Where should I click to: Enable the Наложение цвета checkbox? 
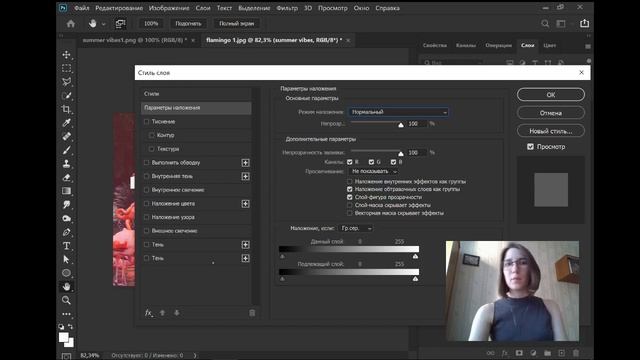coord(147,203)
